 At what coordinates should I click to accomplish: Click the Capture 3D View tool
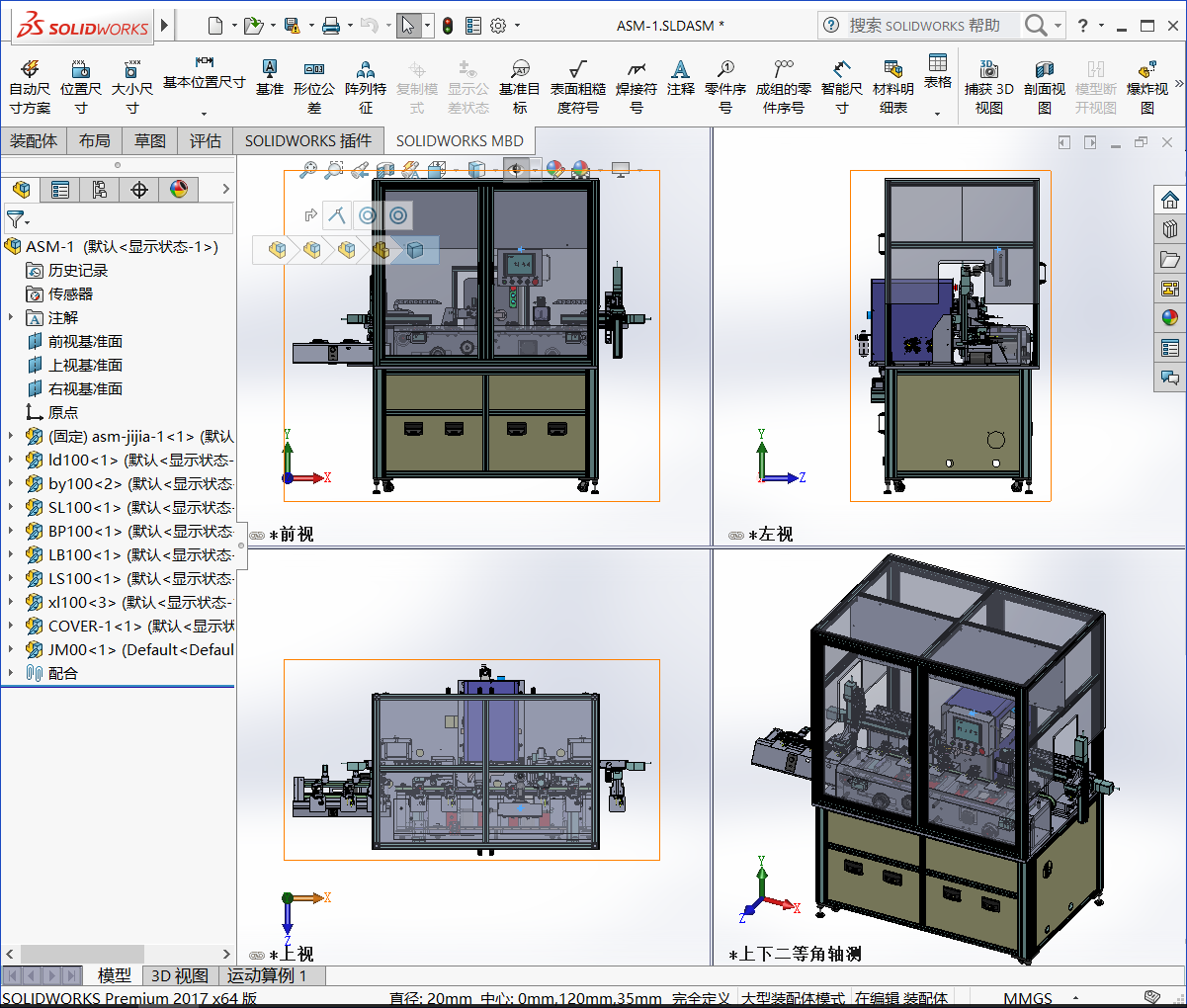[989, 86]
